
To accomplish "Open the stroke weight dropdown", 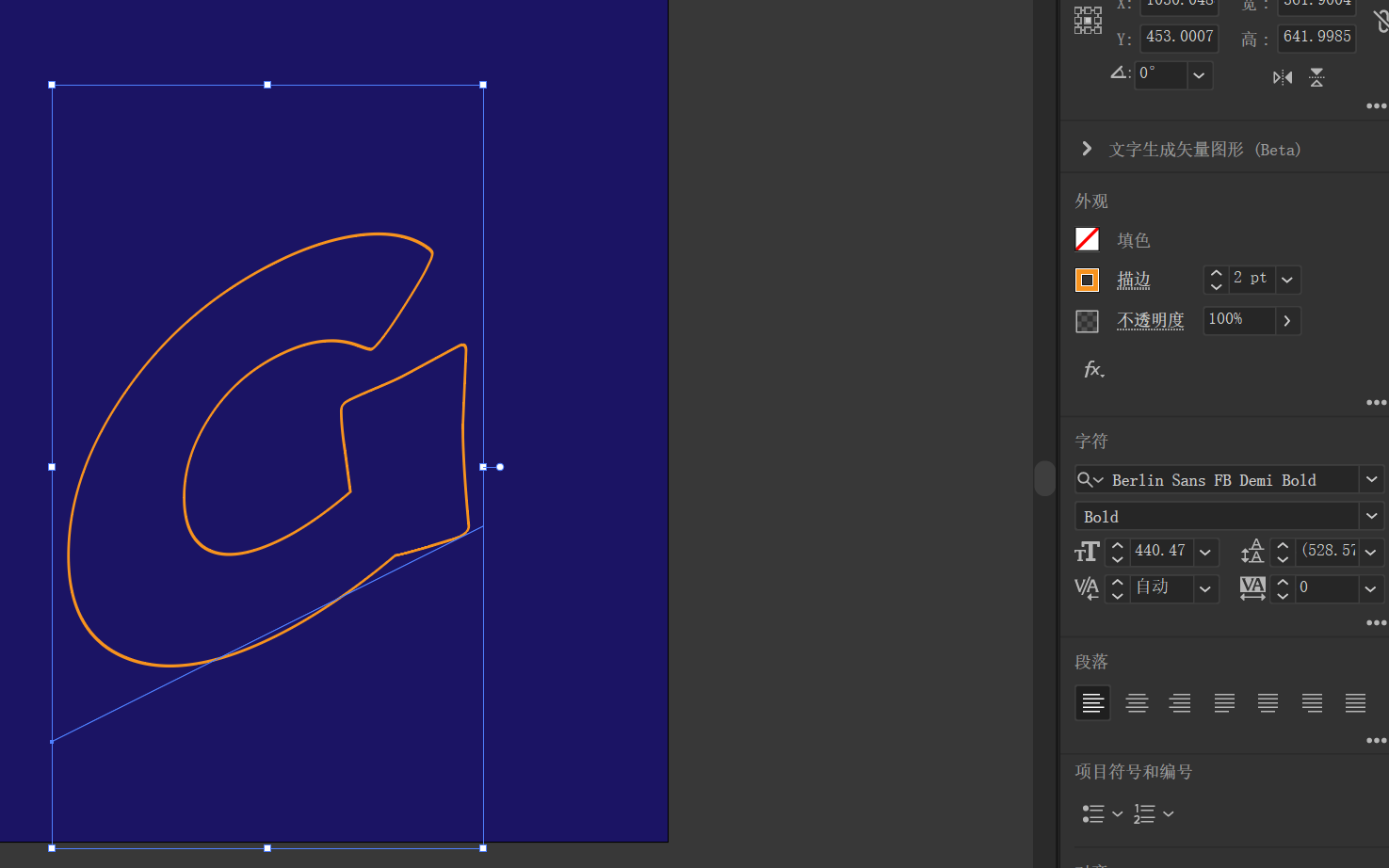I will 1287,280.
